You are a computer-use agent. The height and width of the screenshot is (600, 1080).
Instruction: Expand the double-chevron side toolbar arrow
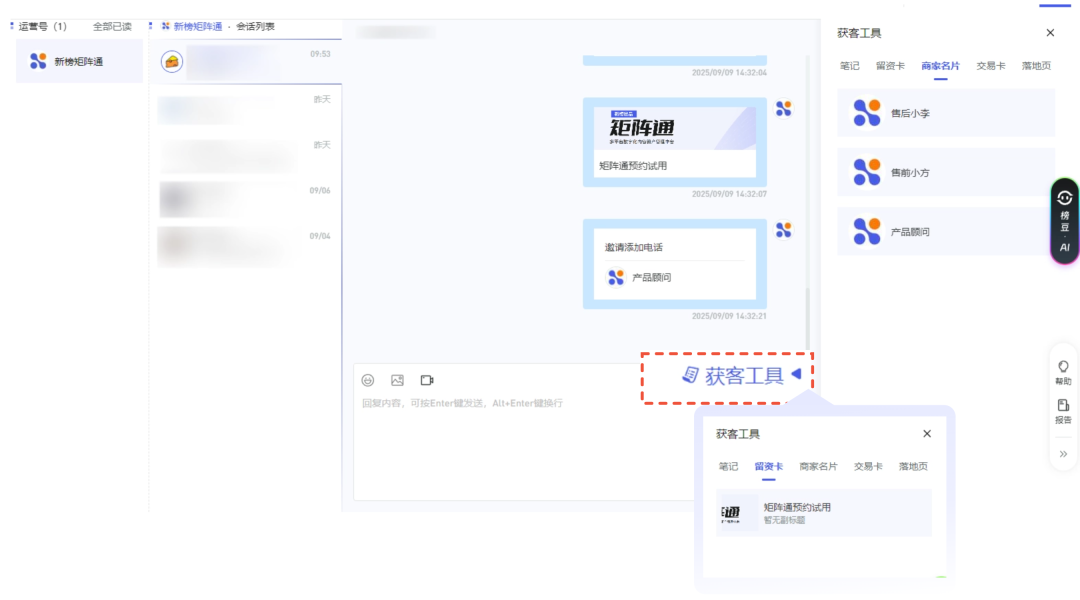click(x=1063, y=454)
